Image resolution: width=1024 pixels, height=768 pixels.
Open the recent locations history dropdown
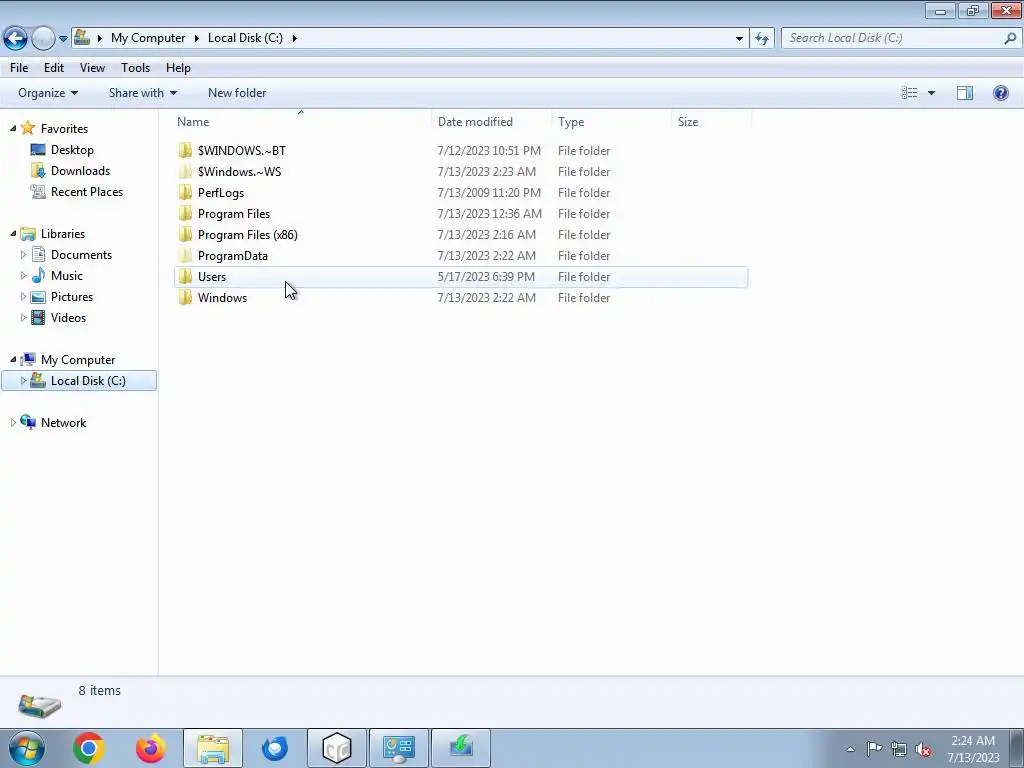(63, 39)
